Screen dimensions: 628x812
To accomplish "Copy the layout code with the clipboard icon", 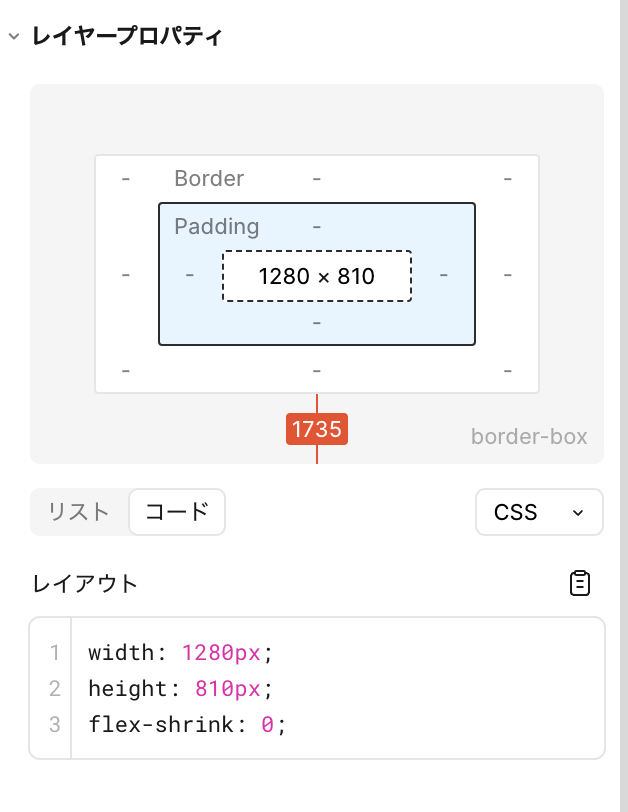I will (580, 584).
